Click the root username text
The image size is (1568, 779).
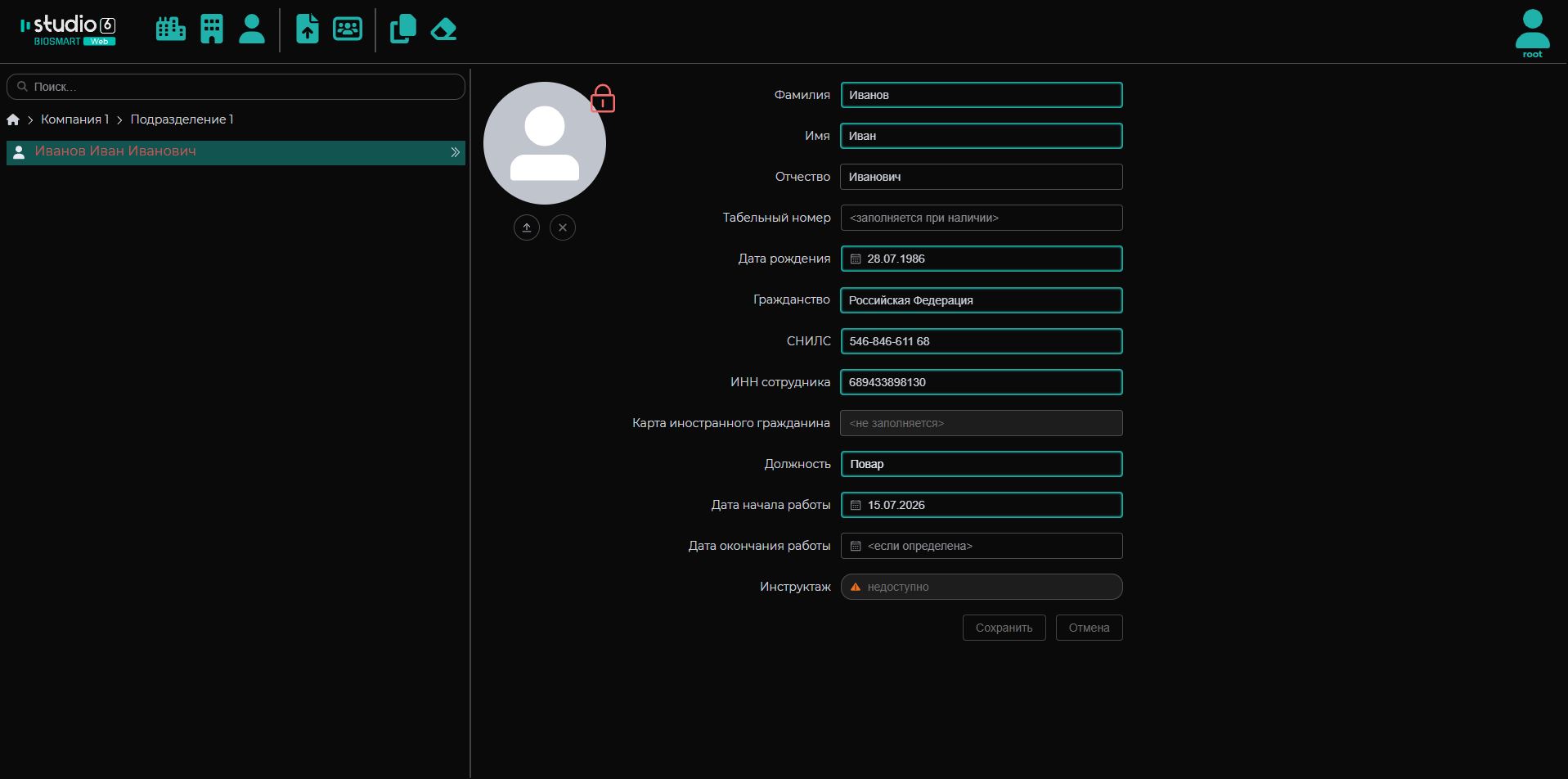[x=1532, y=55]
